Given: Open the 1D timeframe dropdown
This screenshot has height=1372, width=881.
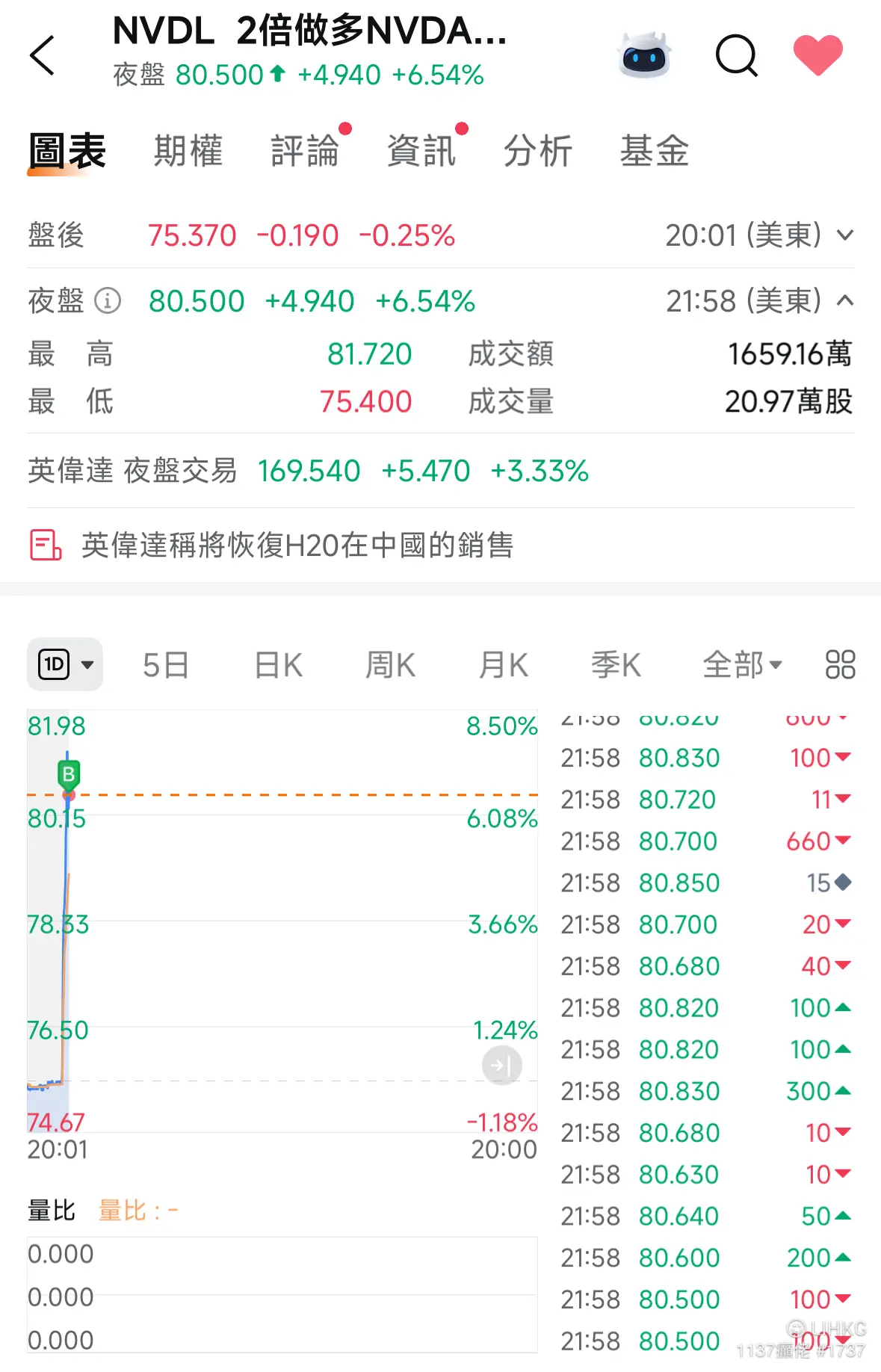Looking at the screenshot, I should [65, 664].
